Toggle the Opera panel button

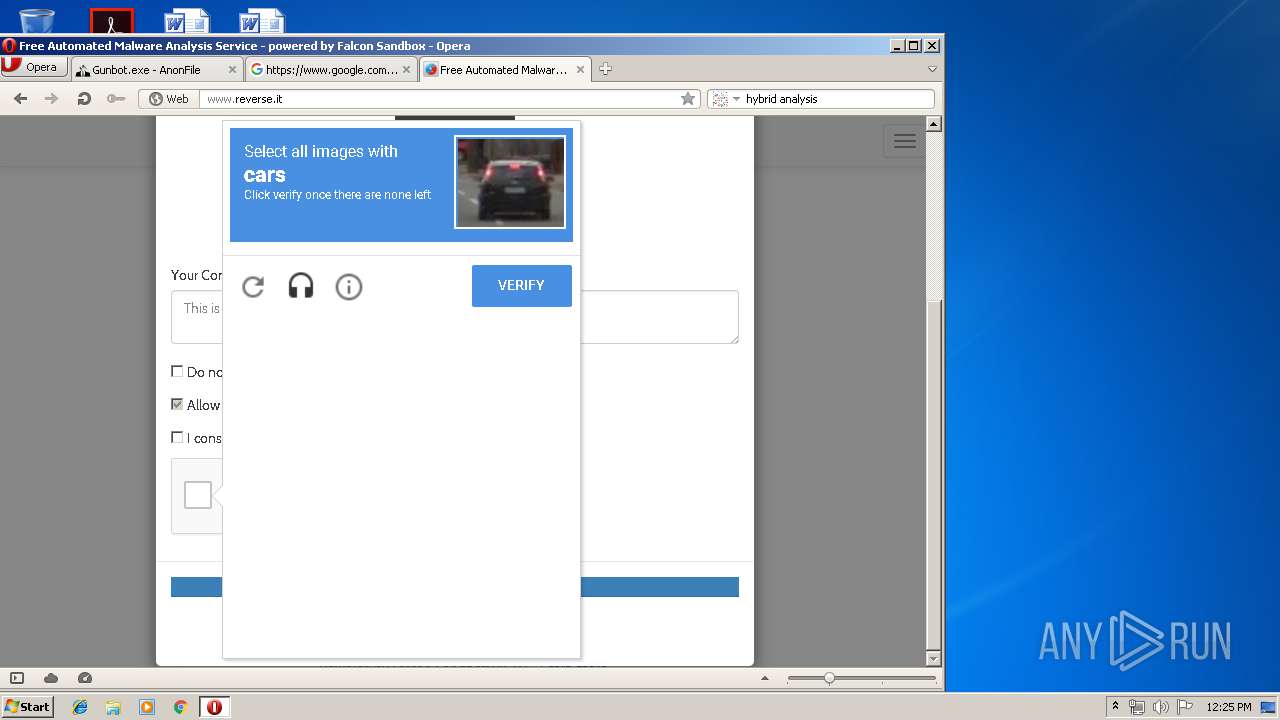17,678
